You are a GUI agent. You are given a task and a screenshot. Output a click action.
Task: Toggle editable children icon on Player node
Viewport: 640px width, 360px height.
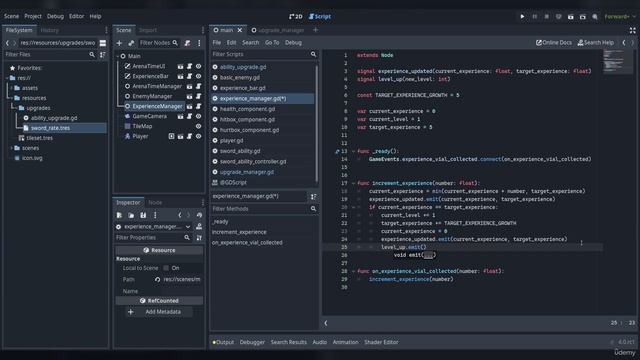pyautogui.click(x=171, y=136)
